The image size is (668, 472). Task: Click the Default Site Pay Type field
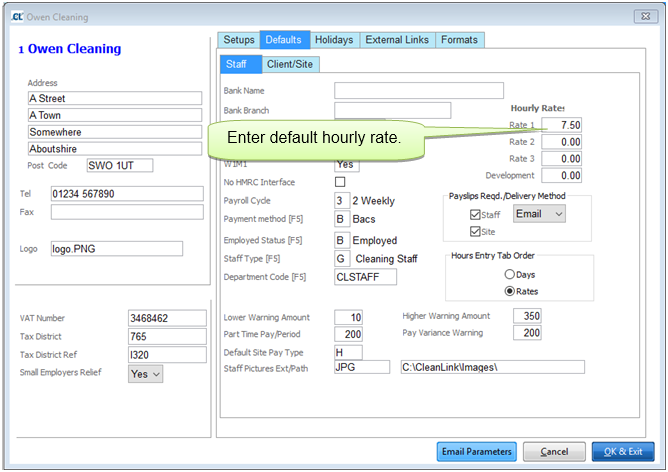(348, 352)
